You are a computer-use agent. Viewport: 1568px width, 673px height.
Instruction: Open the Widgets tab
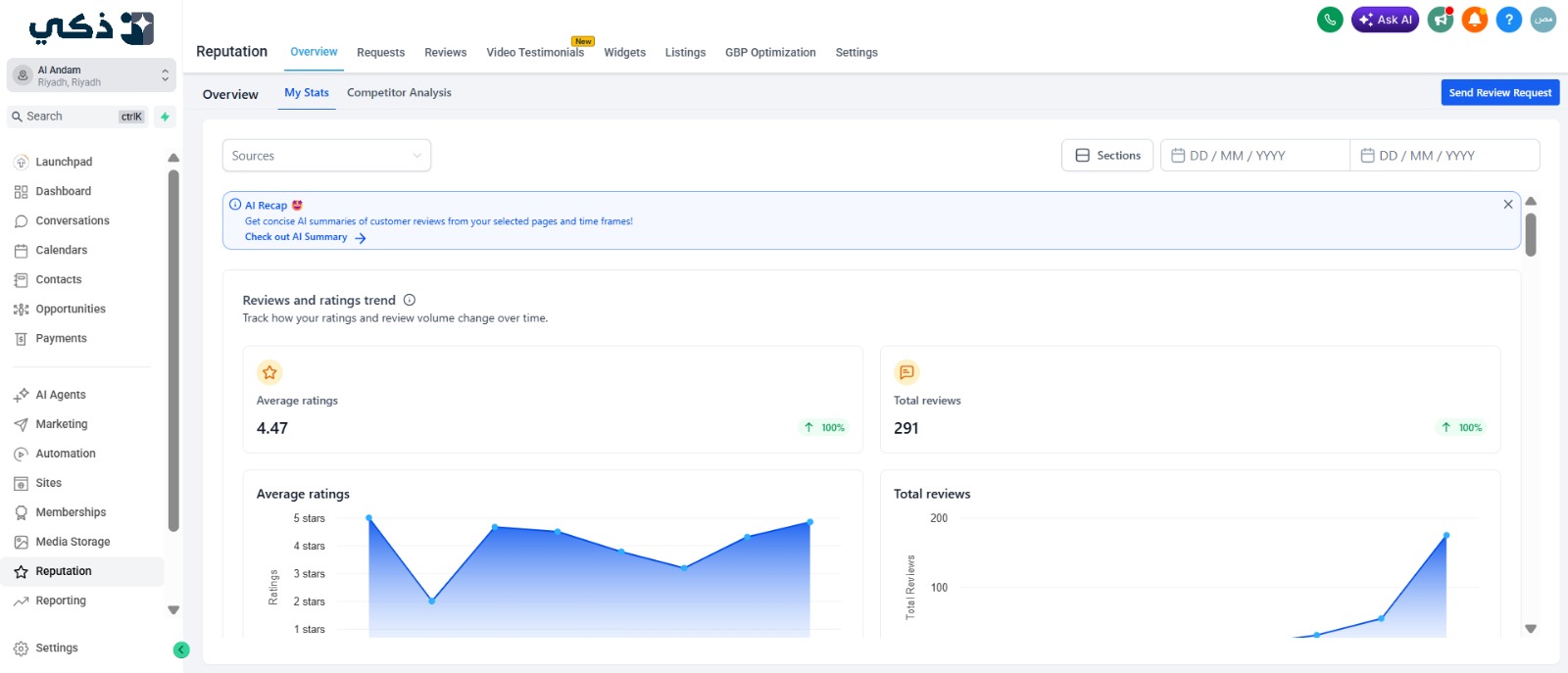[624, 53]
